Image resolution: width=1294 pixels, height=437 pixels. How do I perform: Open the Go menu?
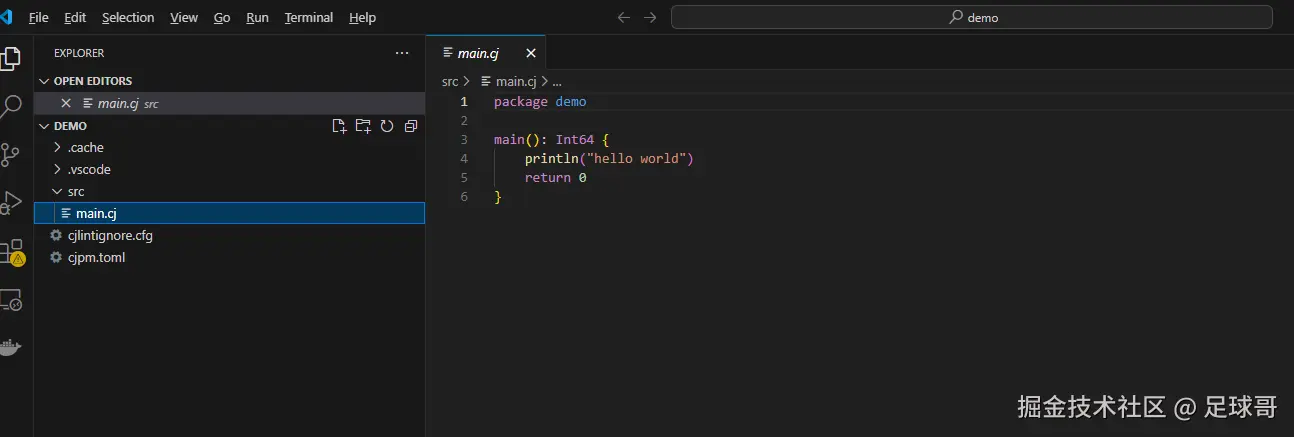[x=222, y=17]
